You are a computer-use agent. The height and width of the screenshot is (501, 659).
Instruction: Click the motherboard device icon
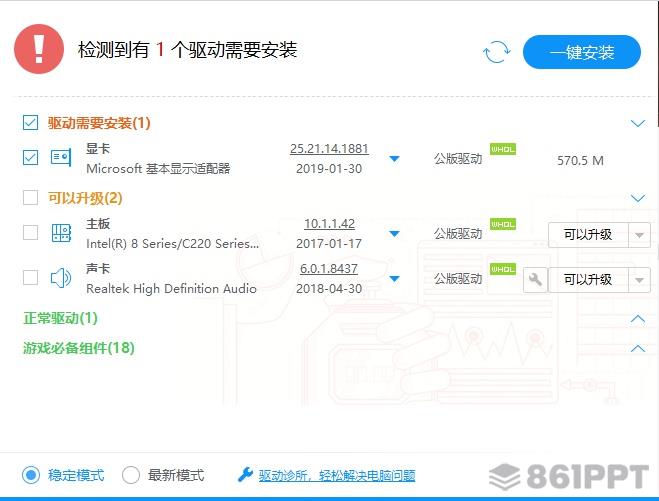click(x=61, y=232)
